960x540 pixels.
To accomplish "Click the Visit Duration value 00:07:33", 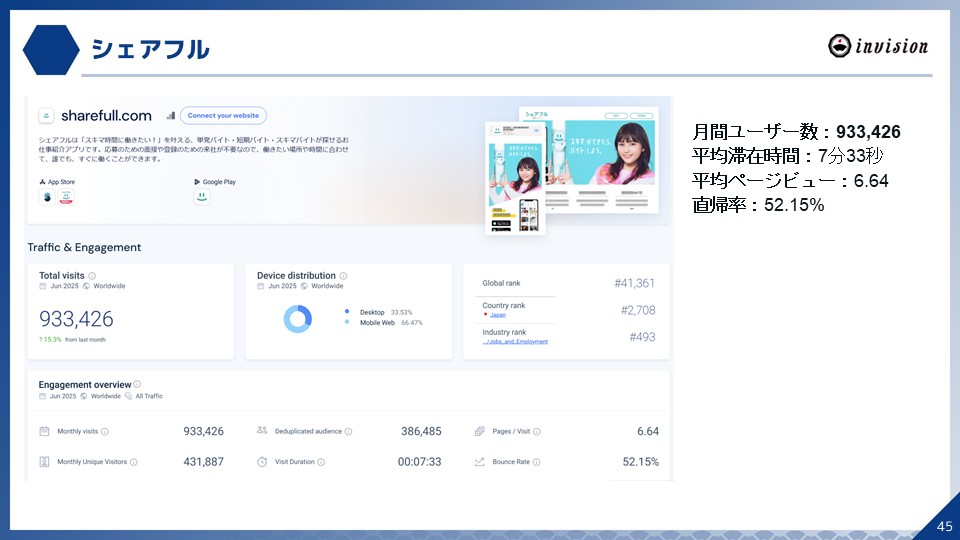I will coord(419,462).
